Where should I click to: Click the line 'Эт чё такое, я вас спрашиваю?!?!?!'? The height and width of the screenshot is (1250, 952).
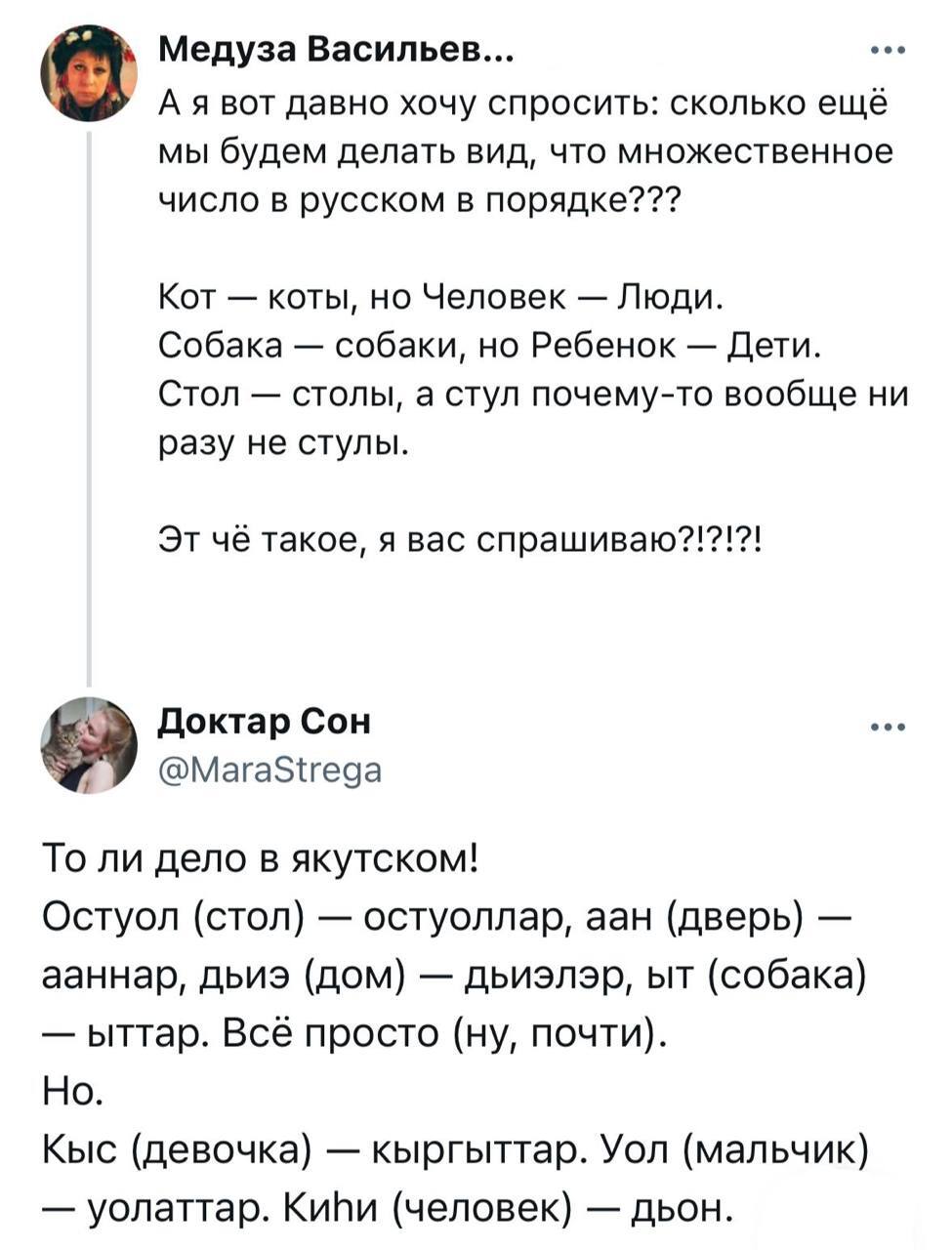[463, 538]
